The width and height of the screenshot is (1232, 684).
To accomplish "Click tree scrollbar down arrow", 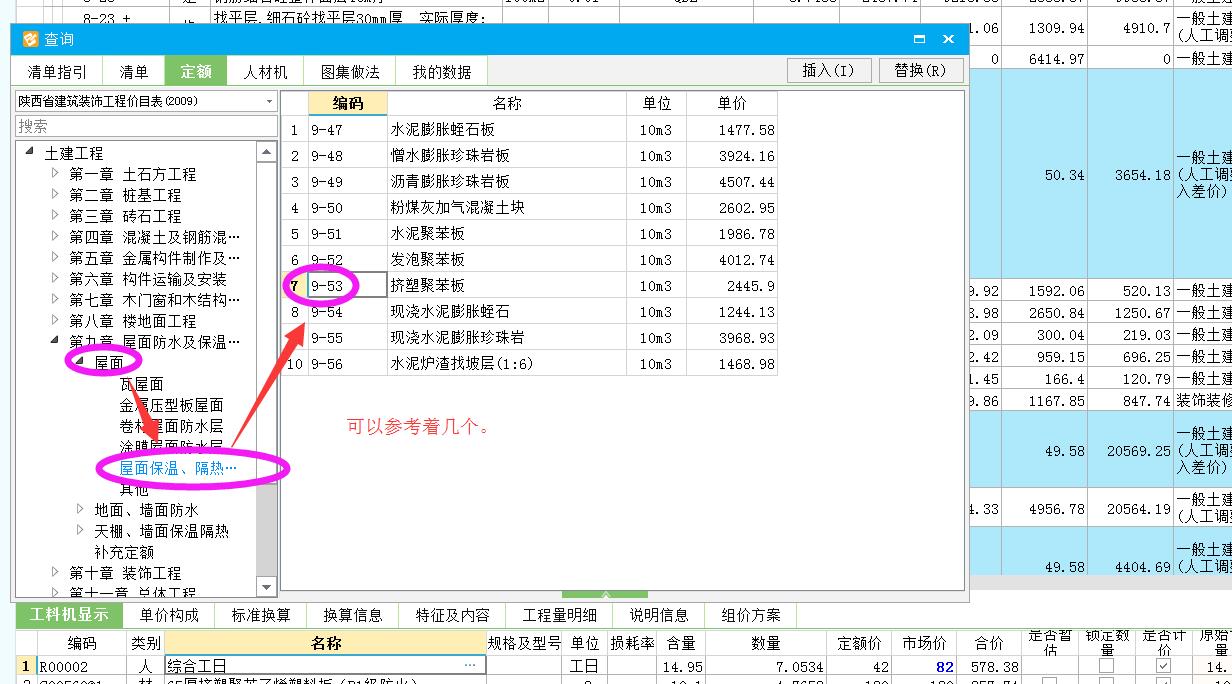I will [x=266, y=587].
